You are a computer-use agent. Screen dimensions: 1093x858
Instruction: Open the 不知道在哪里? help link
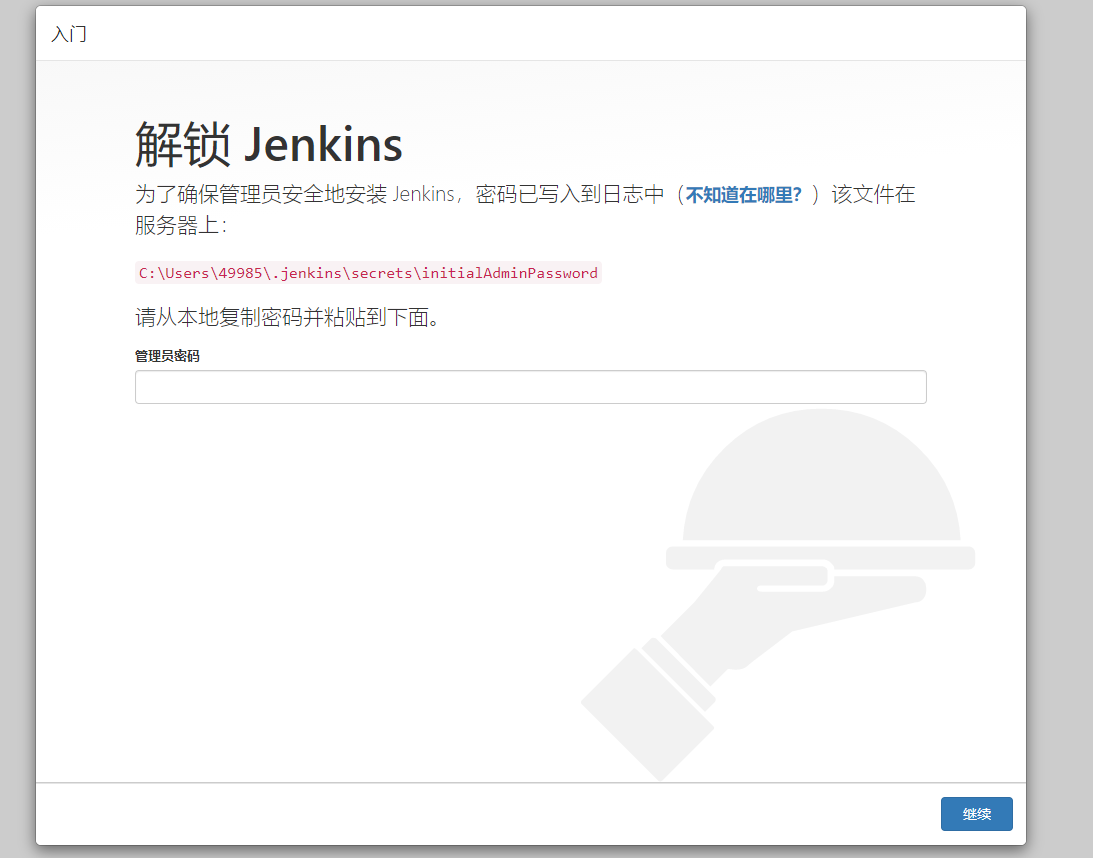point(744,194)
